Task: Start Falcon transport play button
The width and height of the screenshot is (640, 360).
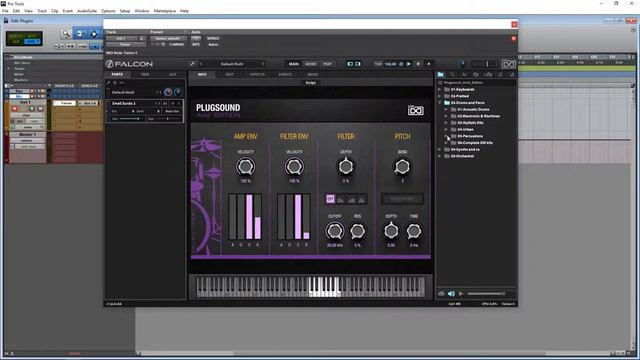Action: [x=409, y=64]
